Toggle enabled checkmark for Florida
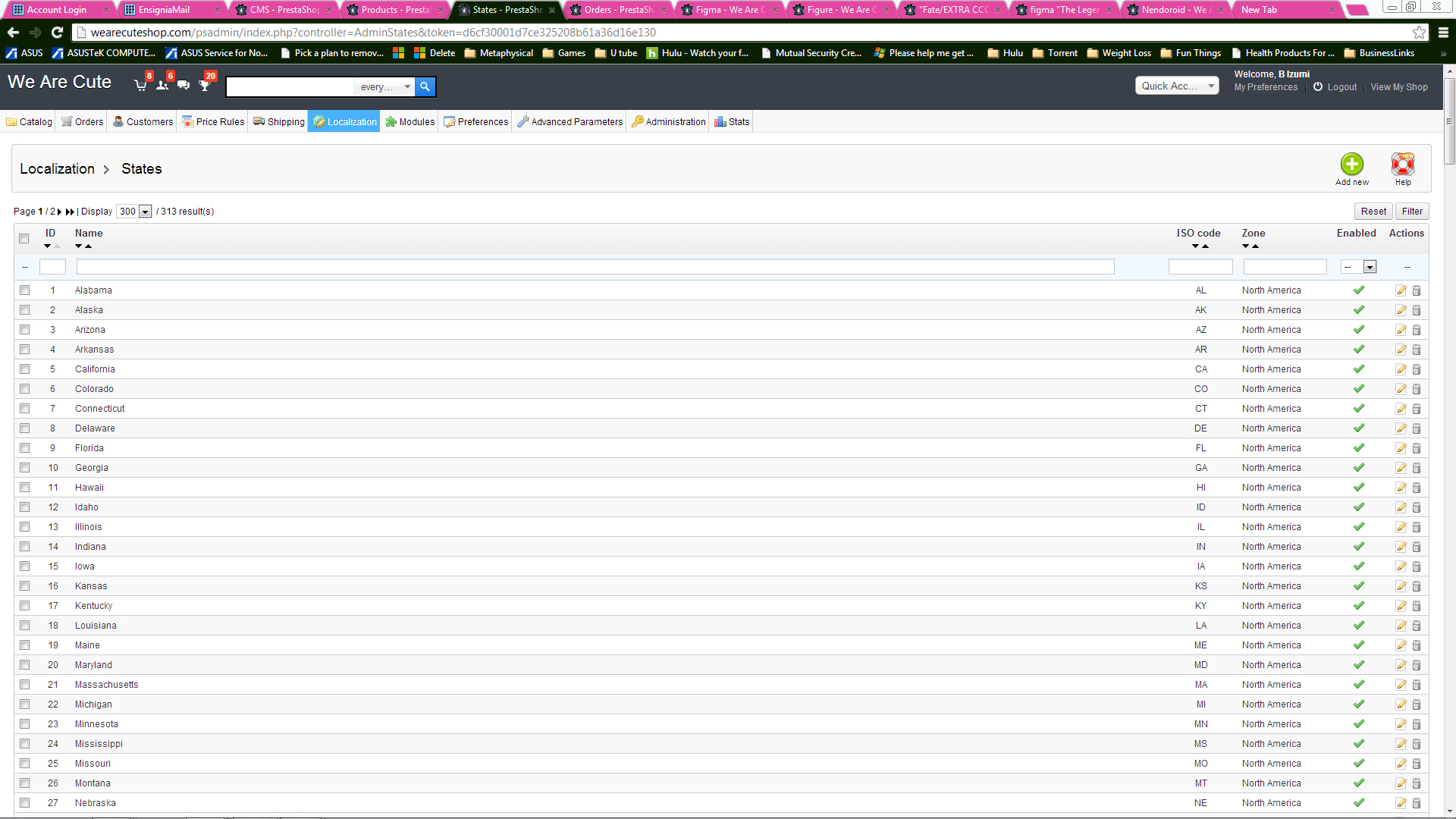This screenshot has width=1456, height=819. pos(1358,448)
